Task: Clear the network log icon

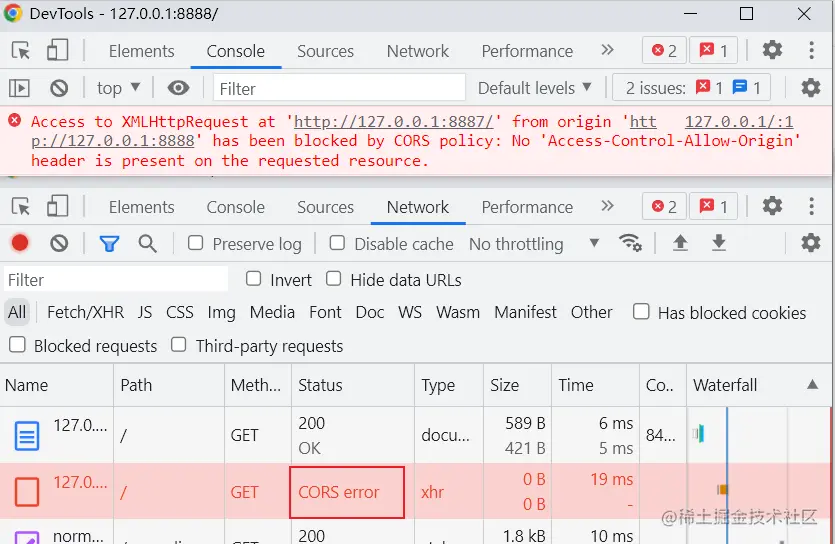Action: (x=59, y=244)
